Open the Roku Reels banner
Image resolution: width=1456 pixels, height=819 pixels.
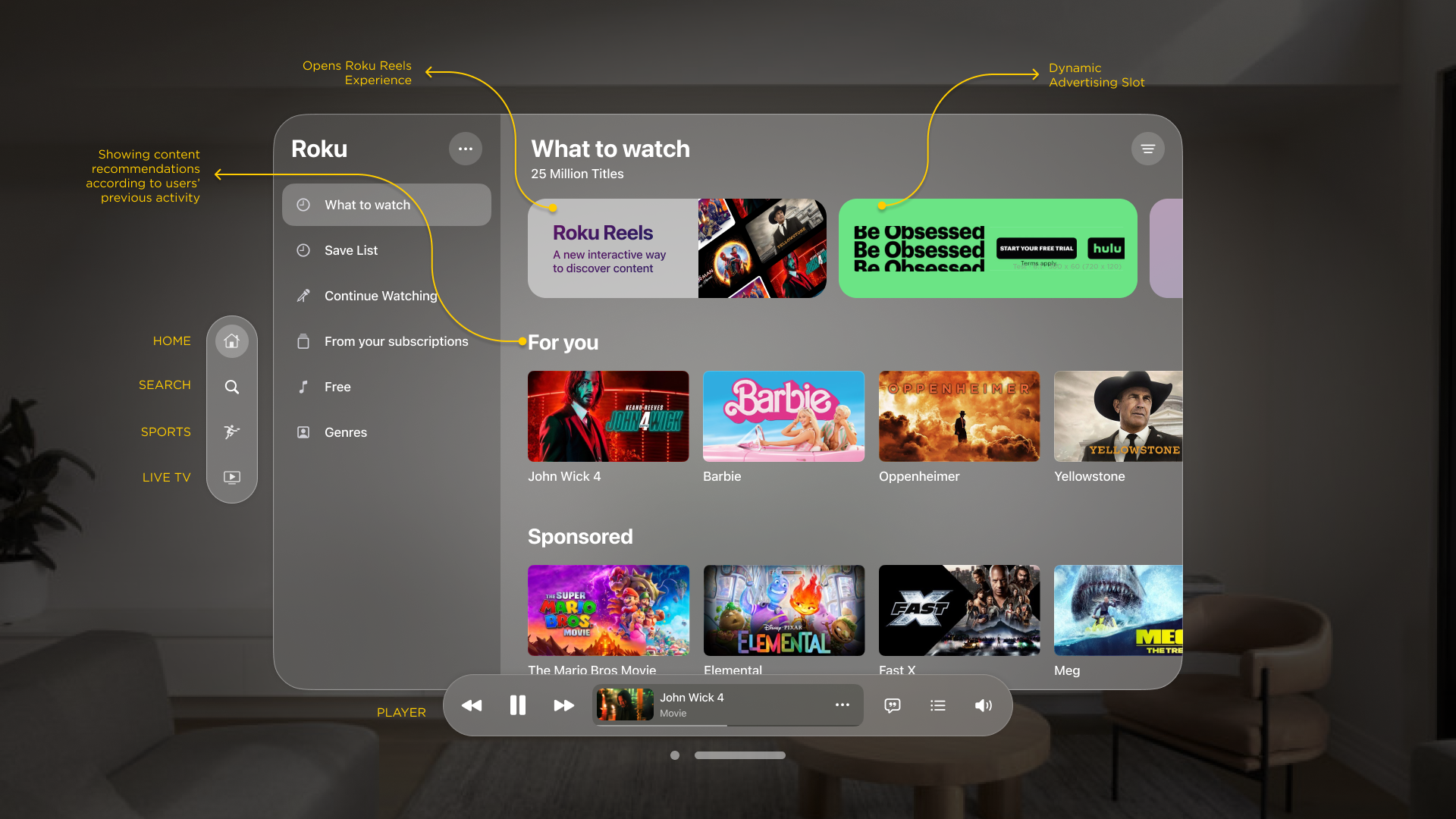(x=676, y=249)
